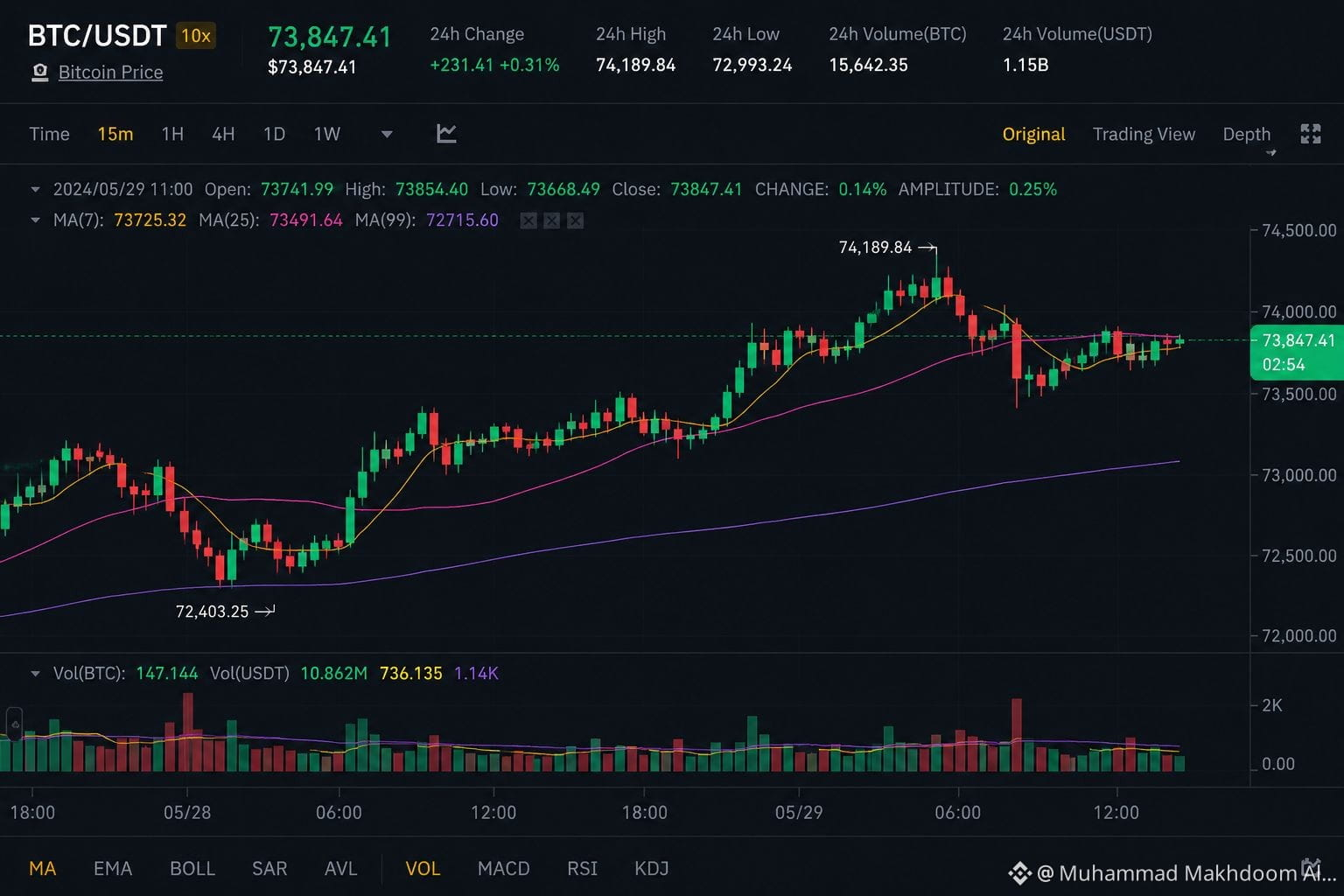This screenshot has width=1344, height=896.
Task: Collapse the MA(7) indicator row
Action: coord(36,220)
